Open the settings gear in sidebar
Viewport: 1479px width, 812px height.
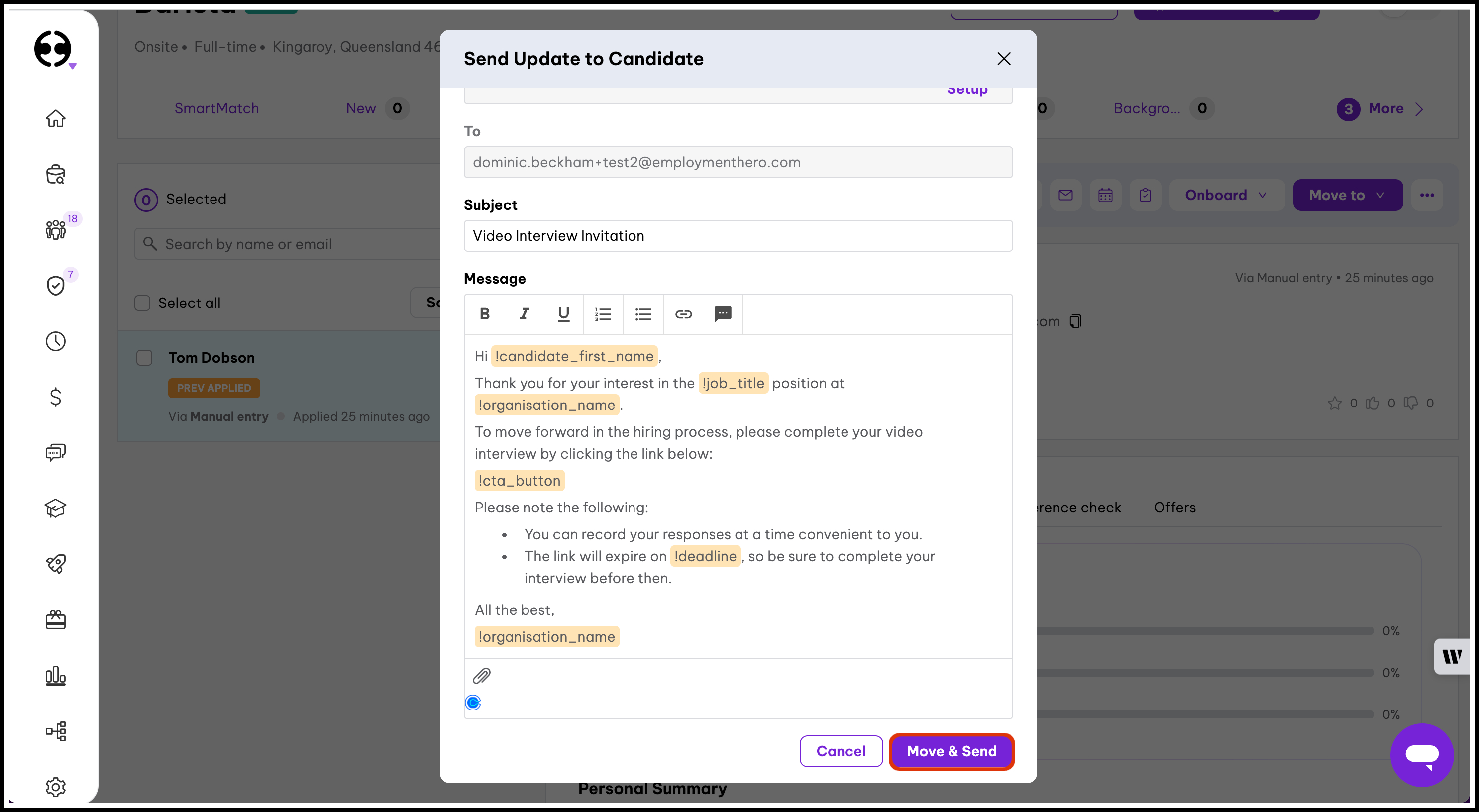56,786
